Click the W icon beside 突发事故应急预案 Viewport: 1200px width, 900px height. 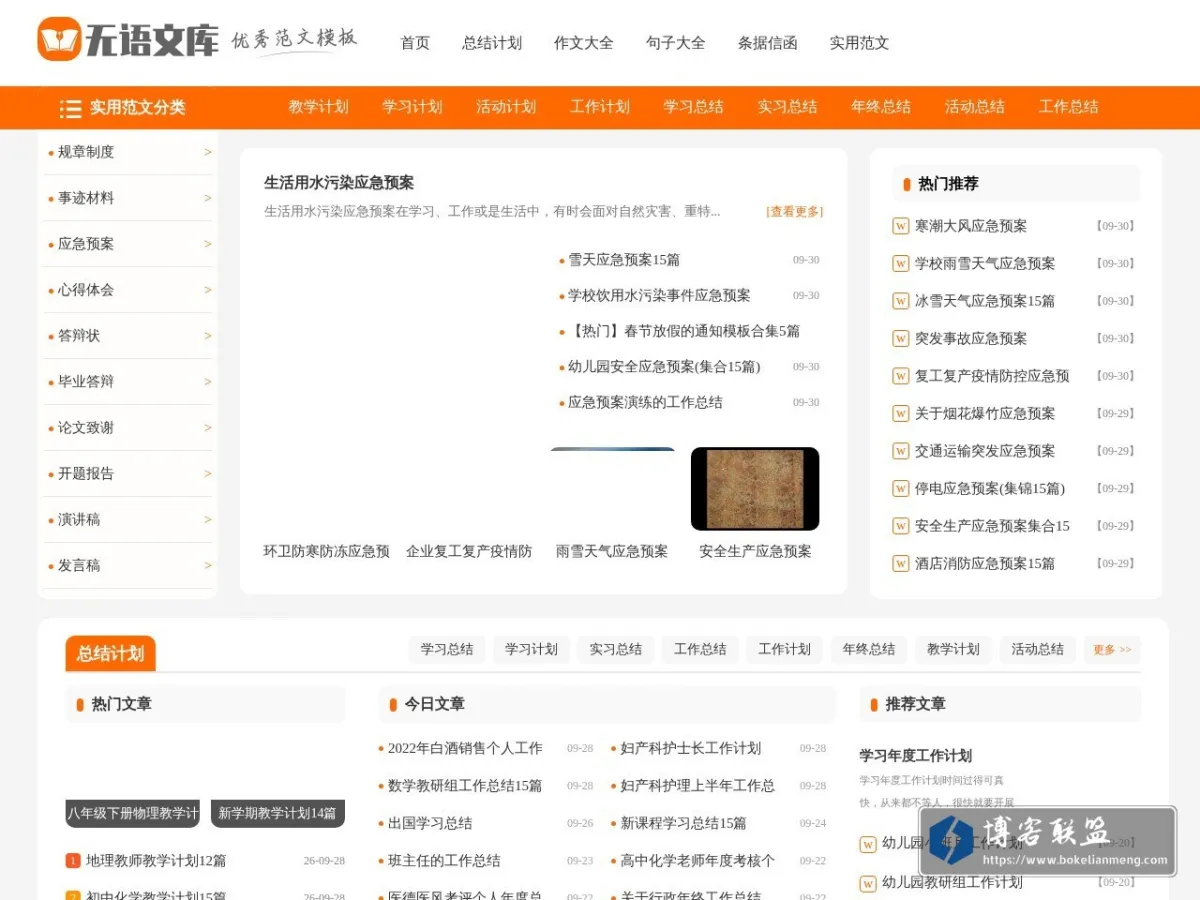(x=900, y=338)
